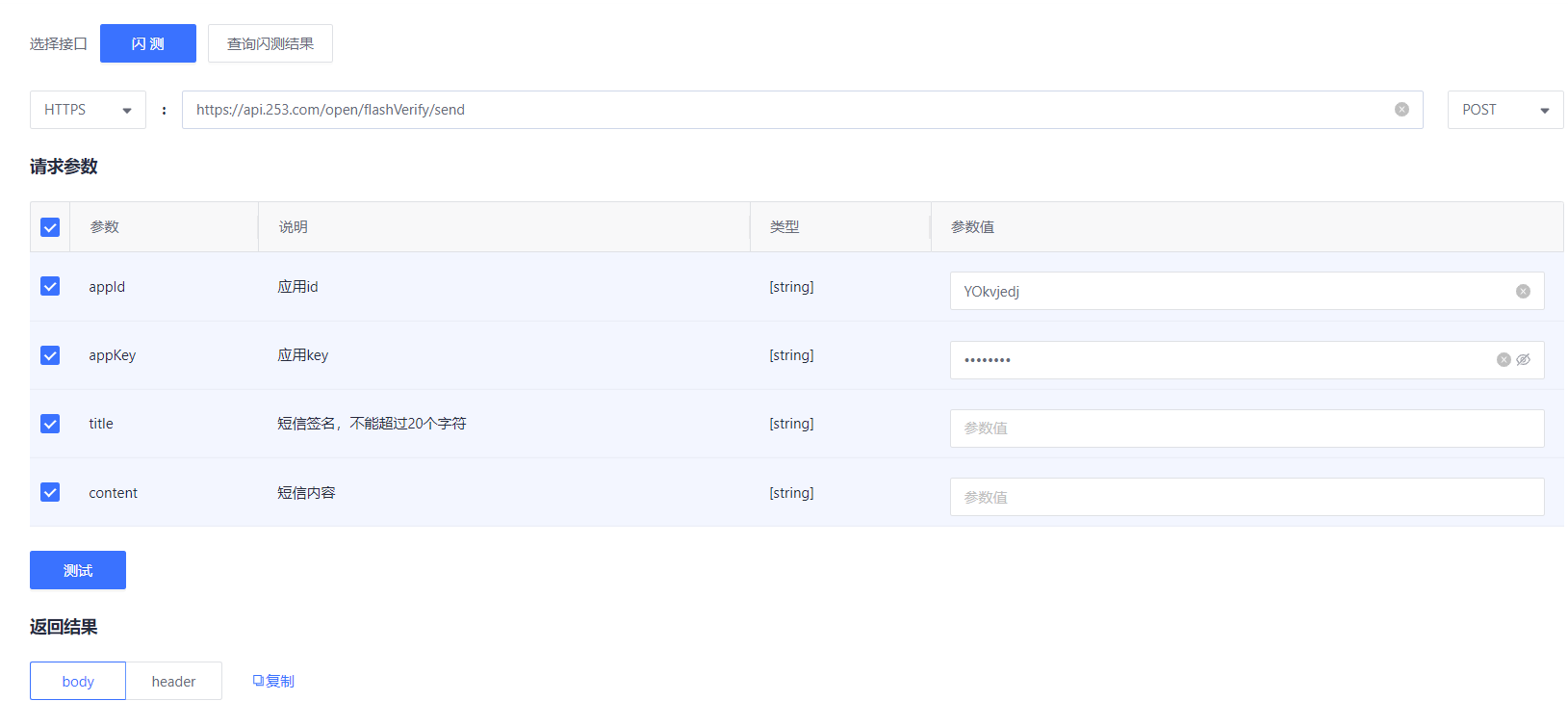Image resolution: width=1568 pixels, height=701 pixels.
Task: Switch to 查询闪测结果 interface
Action: pos(270,43)
